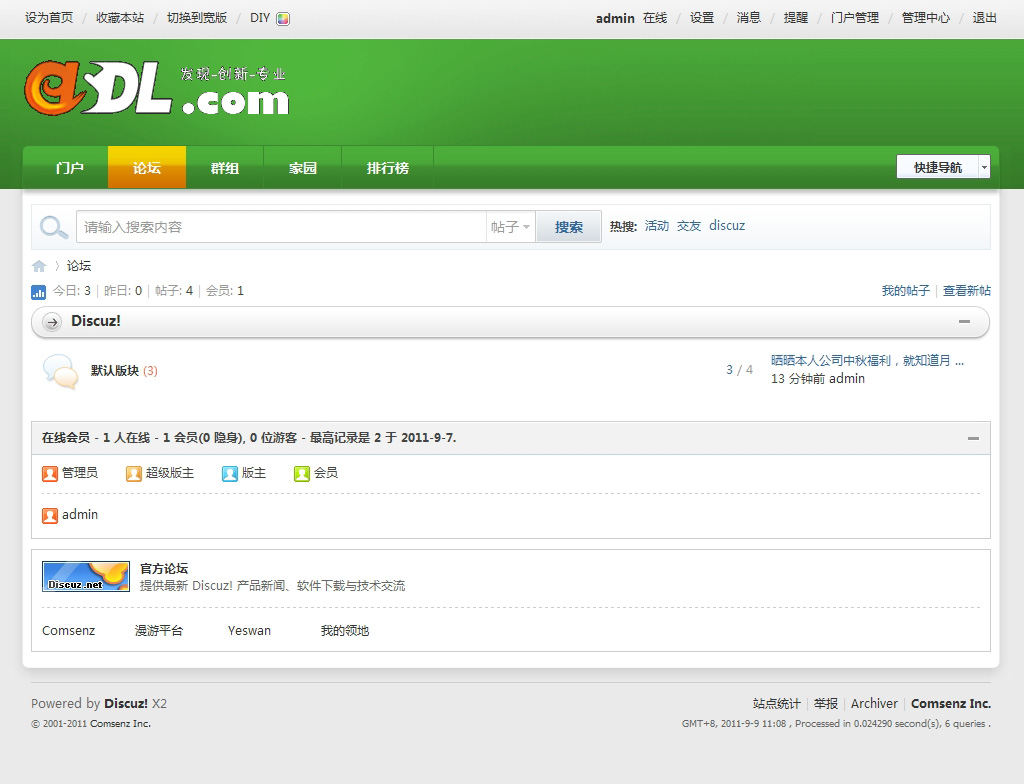Open the 官方论坛 link
The height and width of the screenshot is (784, 1024).
click(164, 568)
